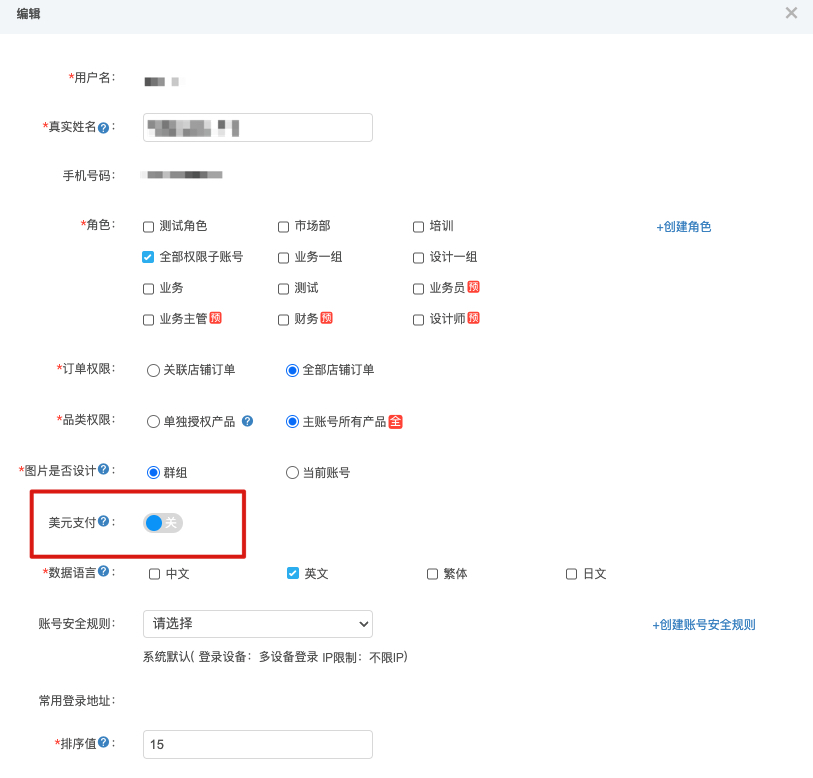Check the 测试角色 role
Viewport: 813px width, 778px height.
[x=148, y=227]
